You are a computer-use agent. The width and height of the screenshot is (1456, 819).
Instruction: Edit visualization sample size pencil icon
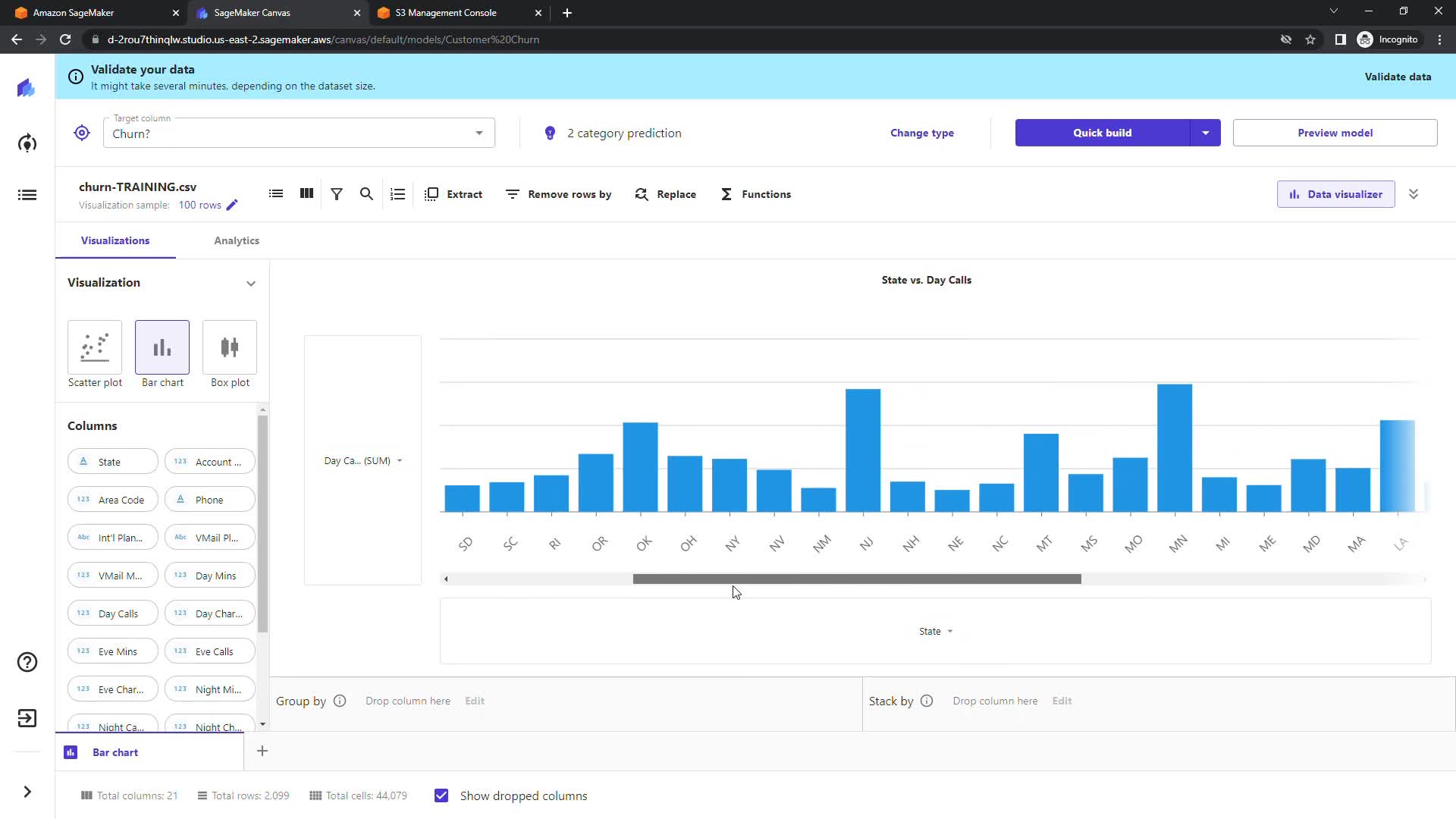coord(232,205)
